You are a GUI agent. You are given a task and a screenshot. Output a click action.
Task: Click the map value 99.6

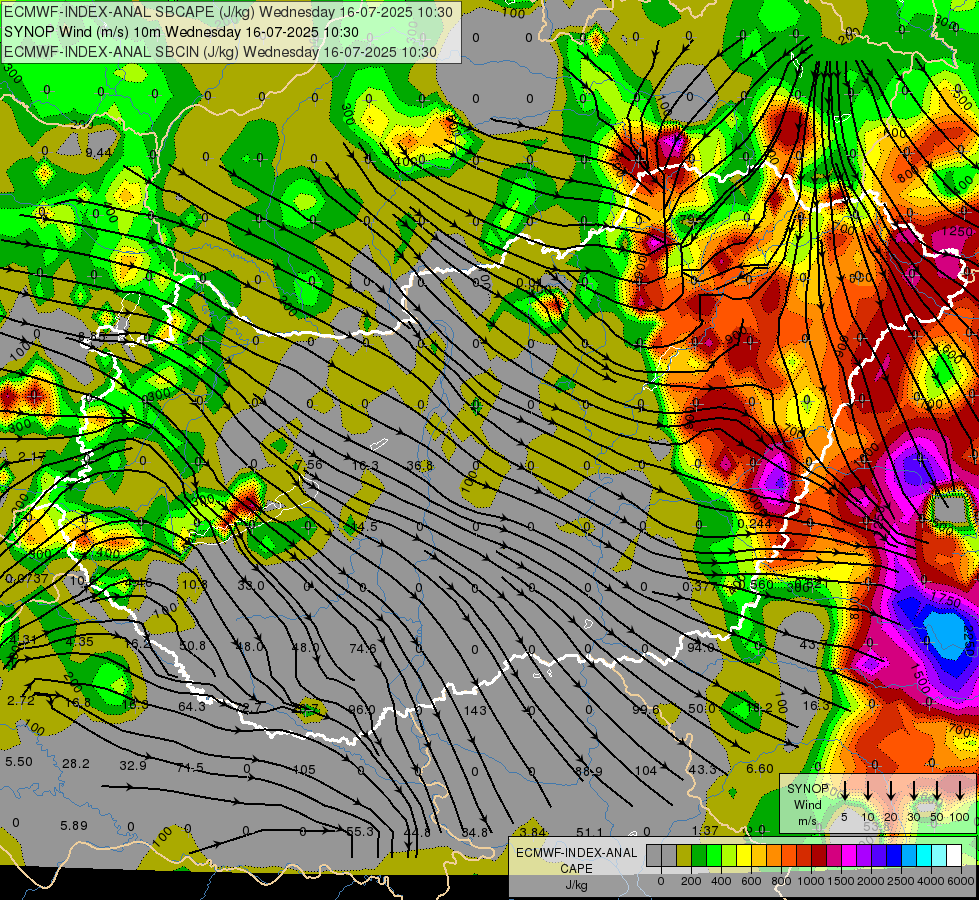[x=646, y=710]
